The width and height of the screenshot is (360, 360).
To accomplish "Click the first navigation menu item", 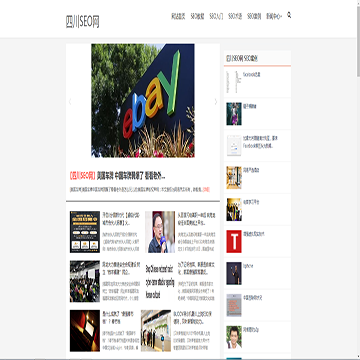I will [178, 16].
